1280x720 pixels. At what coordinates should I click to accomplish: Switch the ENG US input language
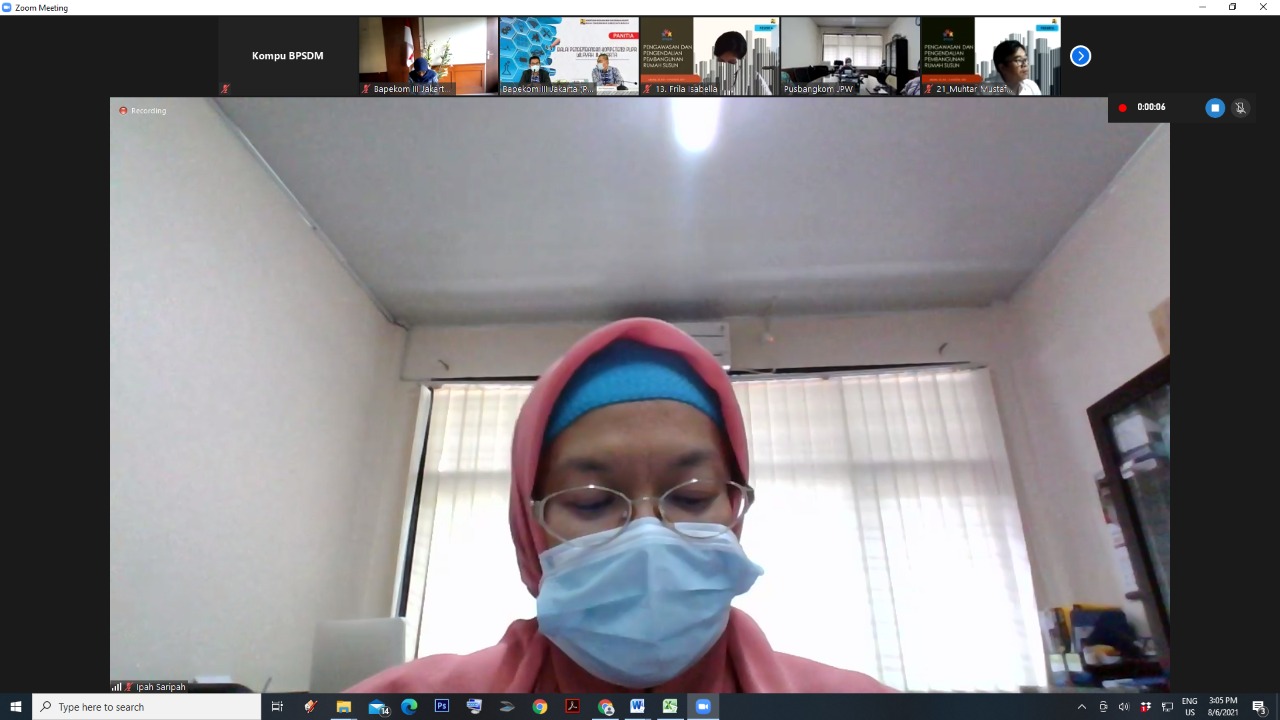(x=1190, y=707)
